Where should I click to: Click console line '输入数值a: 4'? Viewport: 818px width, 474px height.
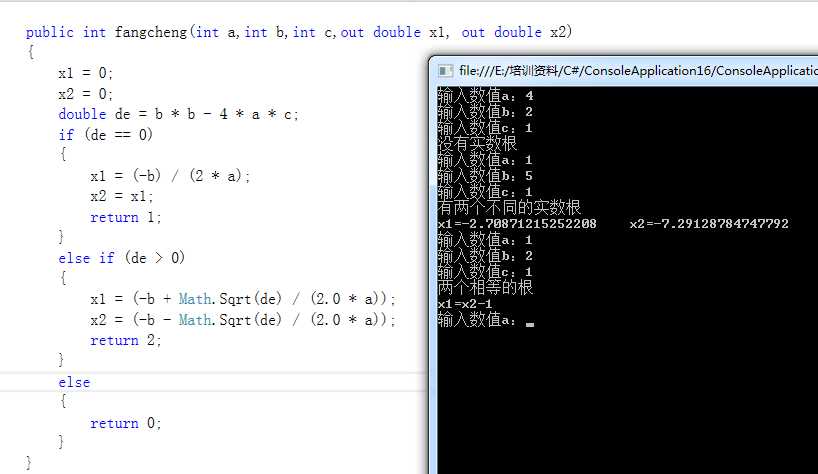pos(486,96)
